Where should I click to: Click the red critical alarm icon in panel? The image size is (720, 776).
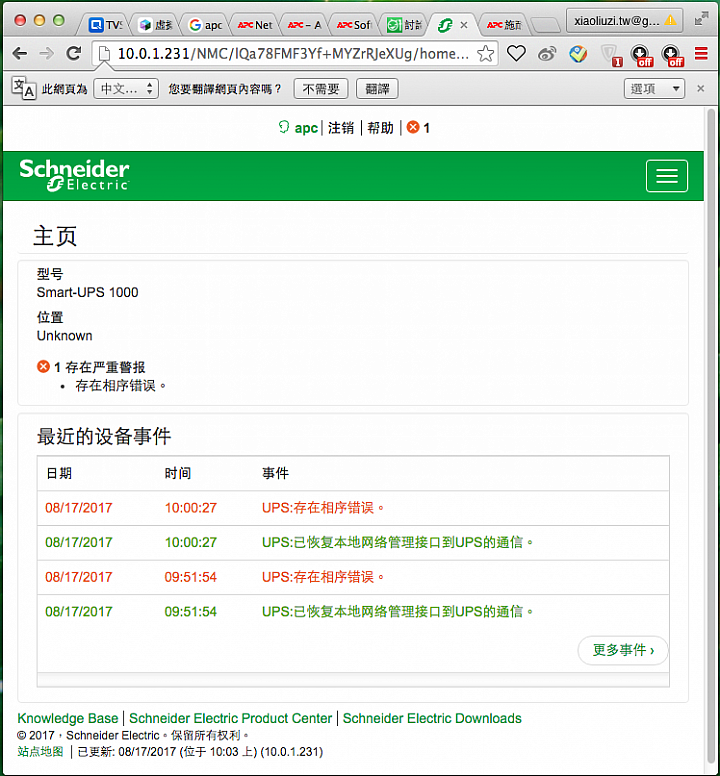tap(43, 366)
